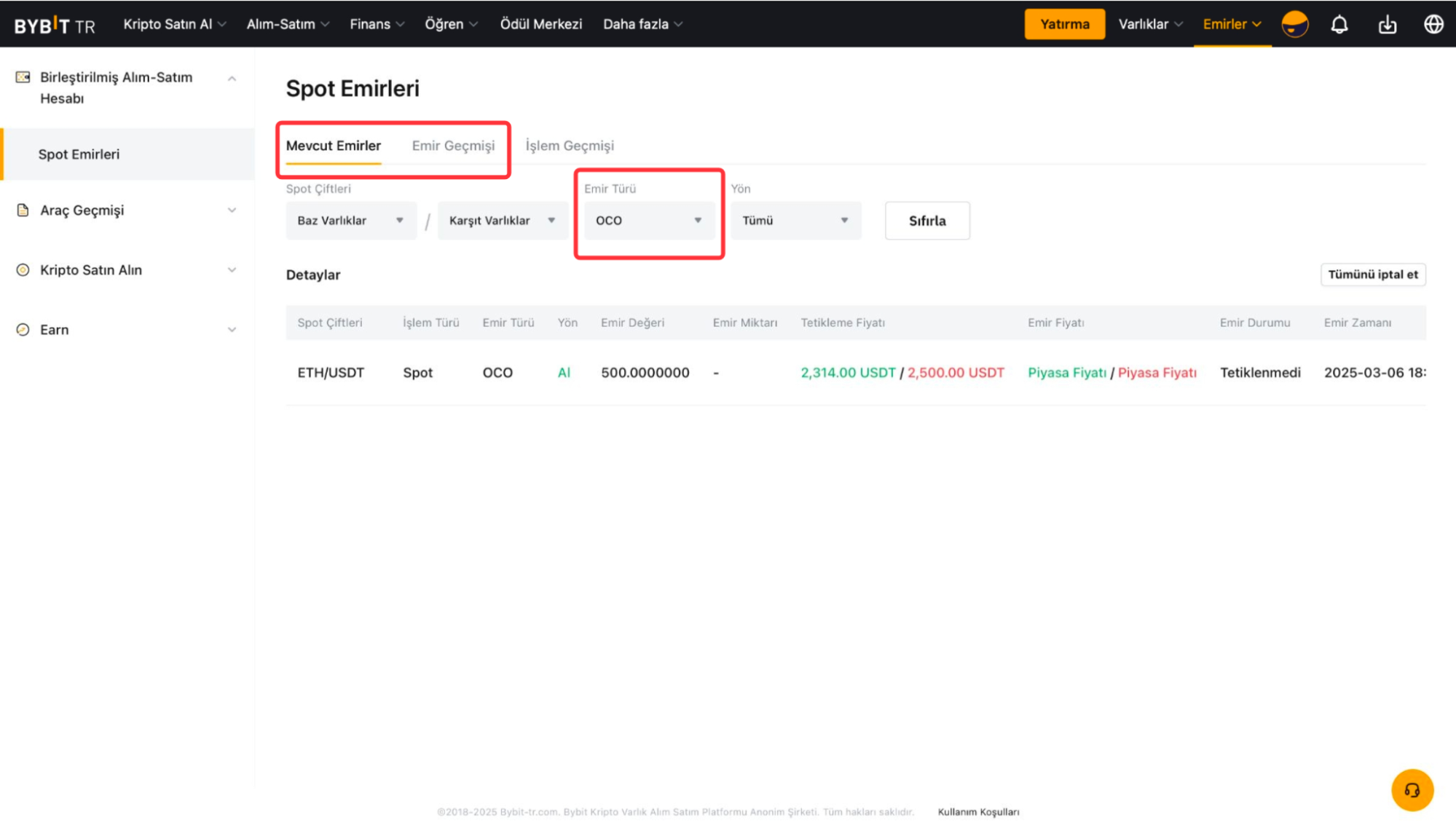Click the Earn sidebar icon
1456x836 pixels.
tap(23, 330)
